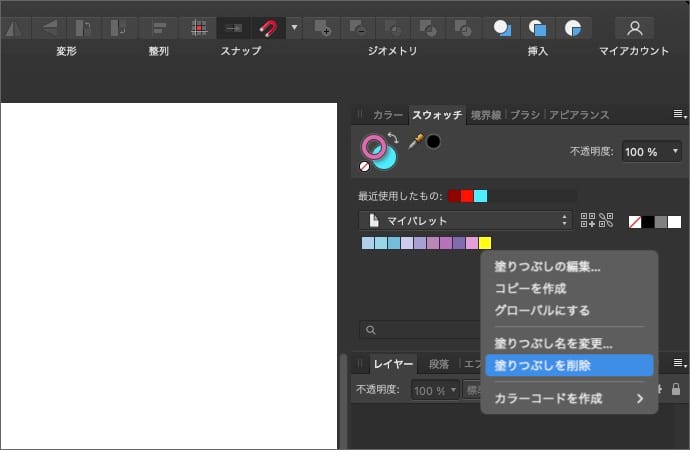Image resolution: width=690 pixels, height=450 pixels.
Task: Pick the eyedropper color picker tool
Action: (x=415, y=142)
